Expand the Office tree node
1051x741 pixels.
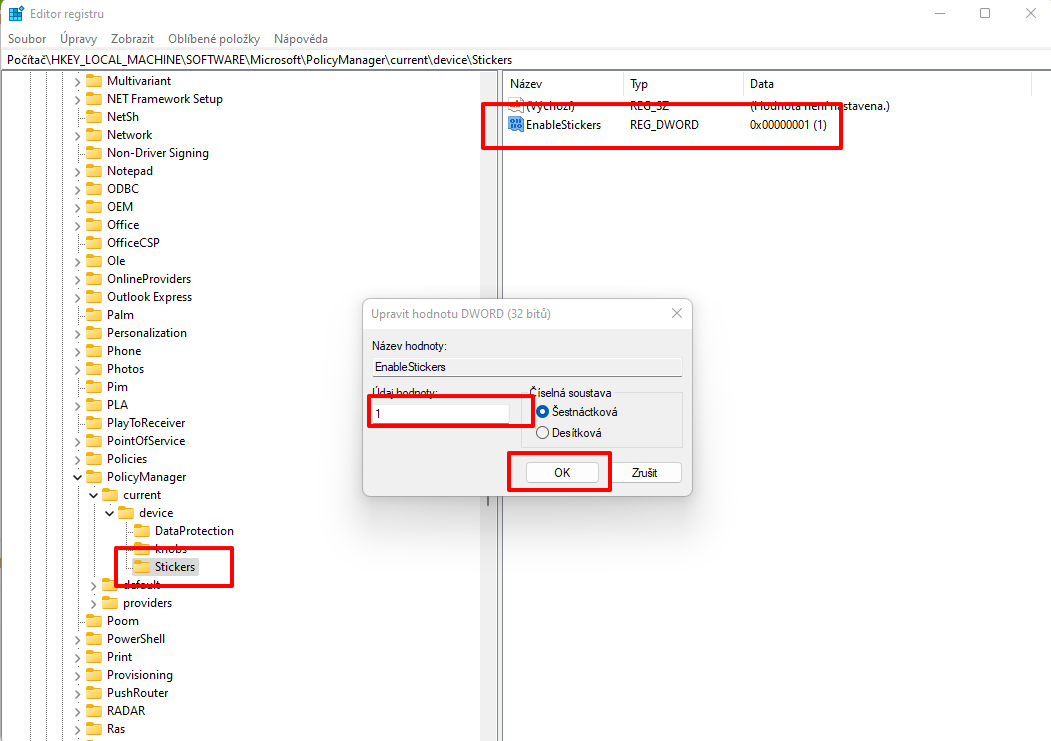(77, 226)
